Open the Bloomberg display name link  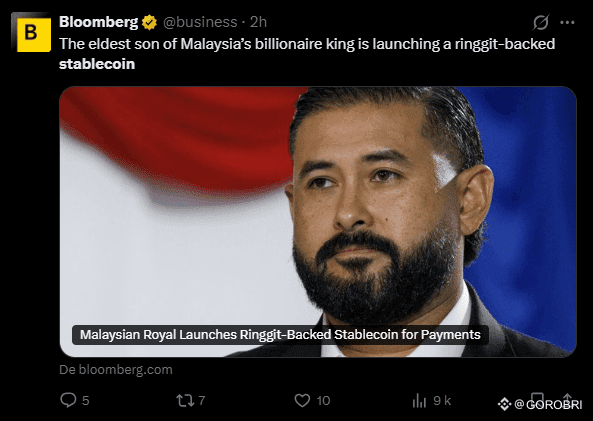(x=98, y=22)
